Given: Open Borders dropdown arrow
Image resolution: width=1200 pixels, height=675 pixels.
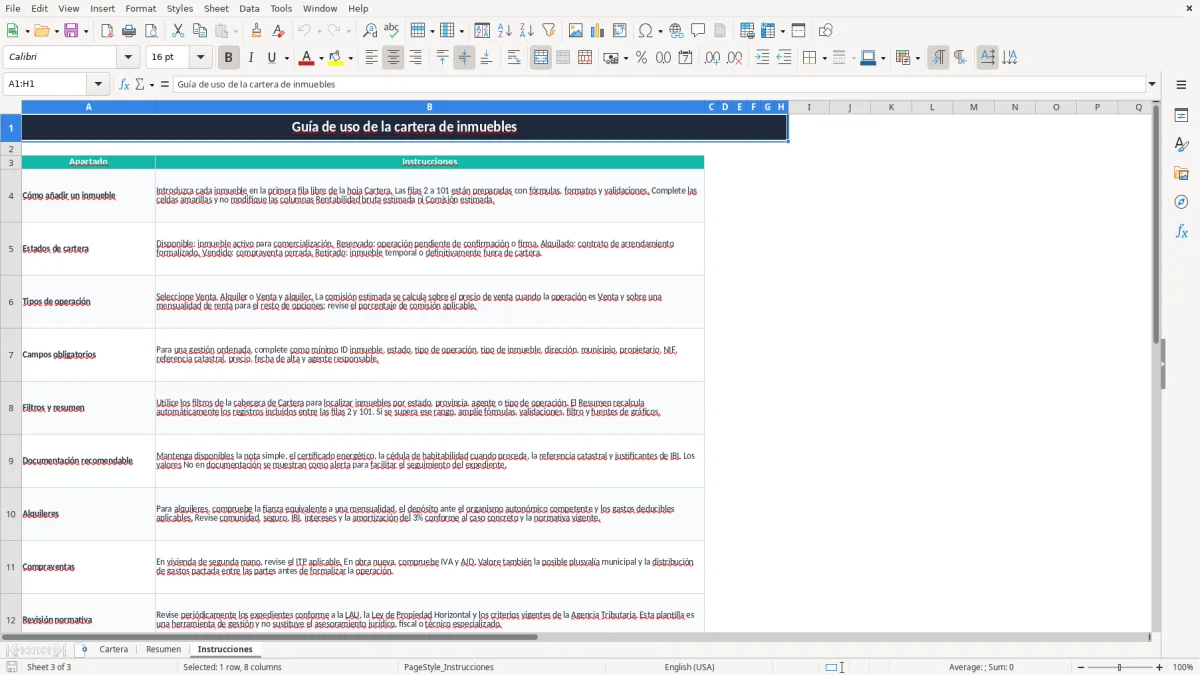Looking at the screenshot, I should (824, 58).
